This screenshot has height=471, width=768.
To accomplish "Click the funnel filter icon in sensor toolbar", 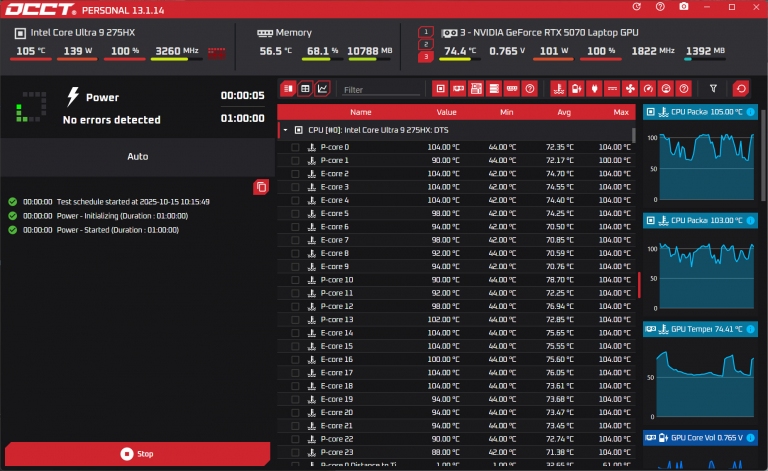I will pos(713,89).
